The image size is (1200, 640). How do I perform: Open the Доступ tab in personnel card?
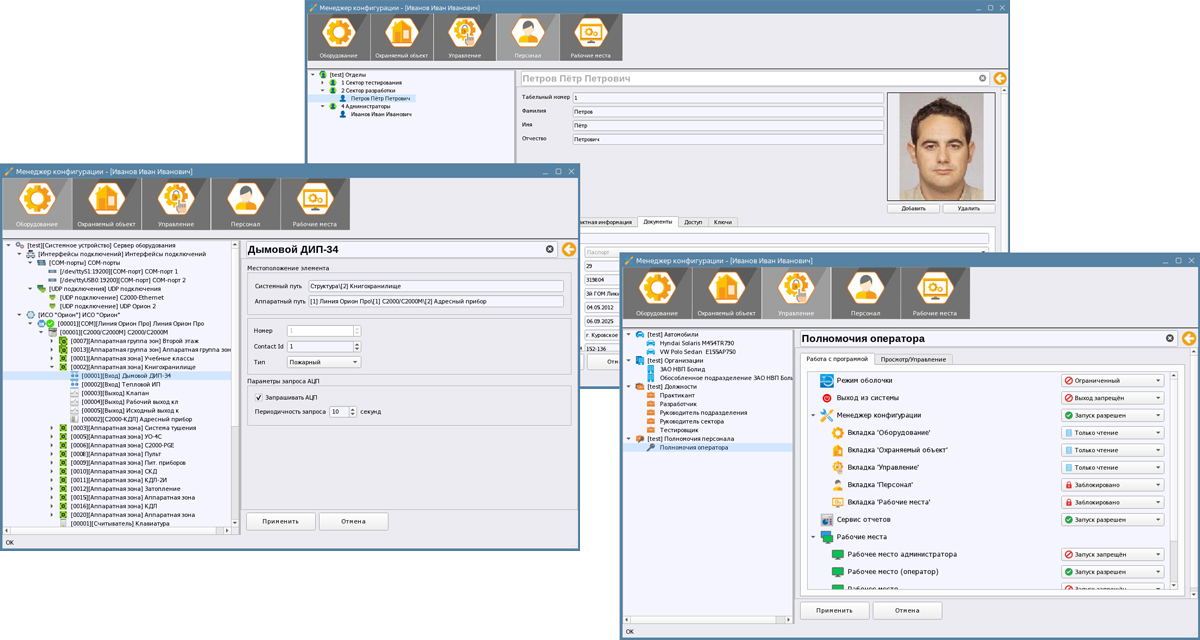(693, 222)
